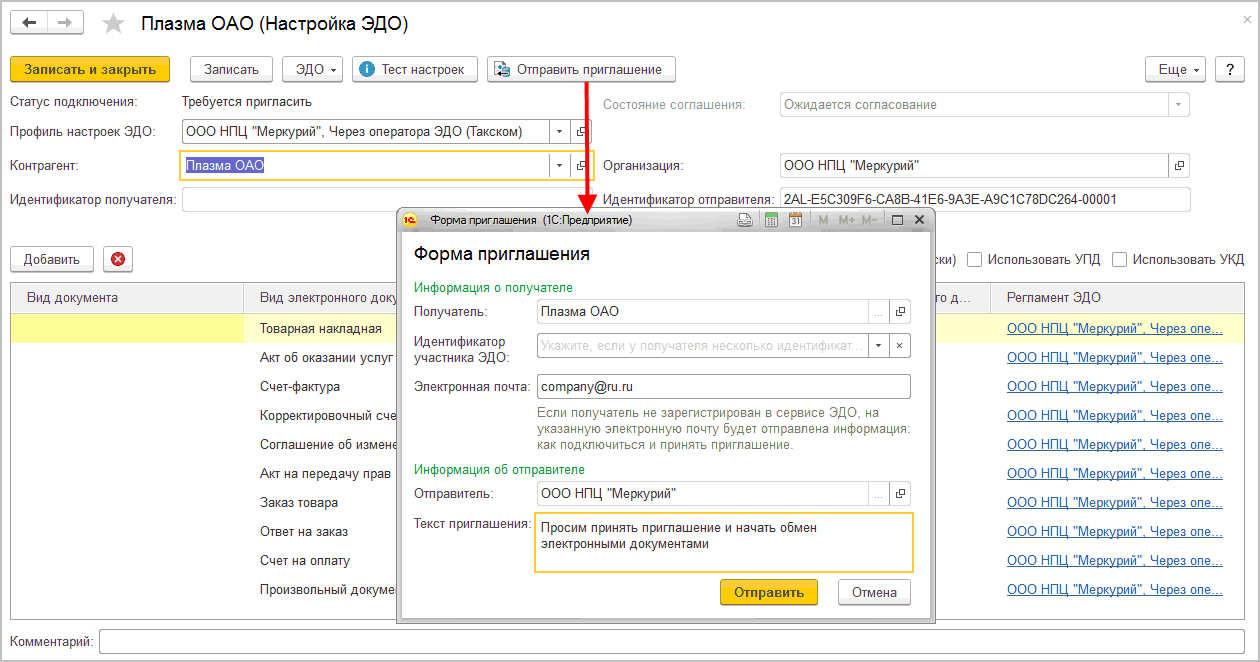
Task: Open the Организация record with open icon
Action: pos(1180,166)
